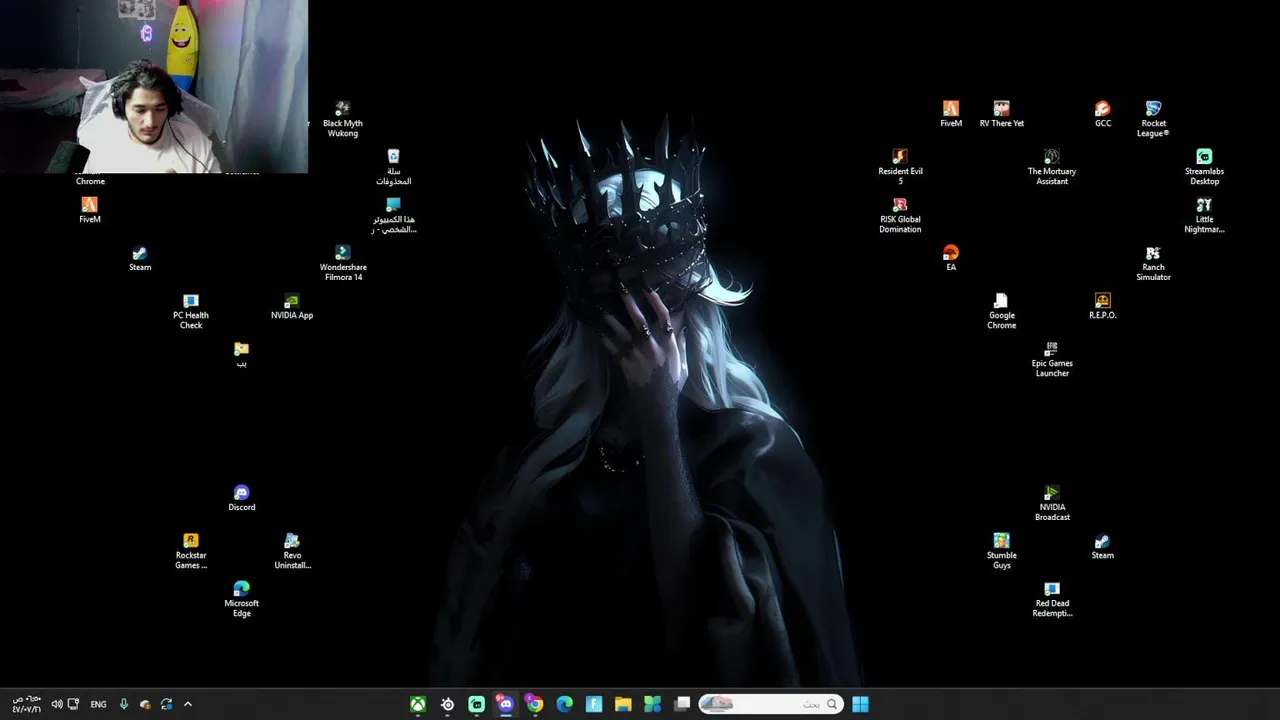Viewport: 1280px width, 720px height.
Task: Open NVIDIA App desktop shortcut
Action: click(x=292, y=306)
